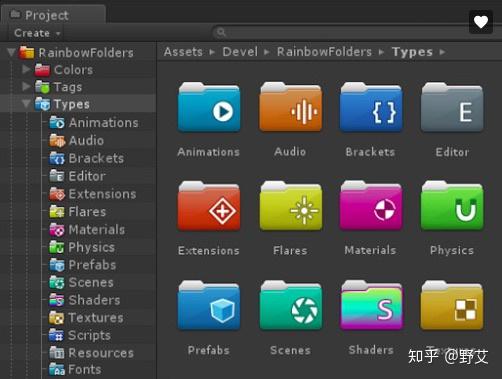Screen dimensions: 502x379
Task: Open the gradient Shaders folder in the grid
Action: 371,305
